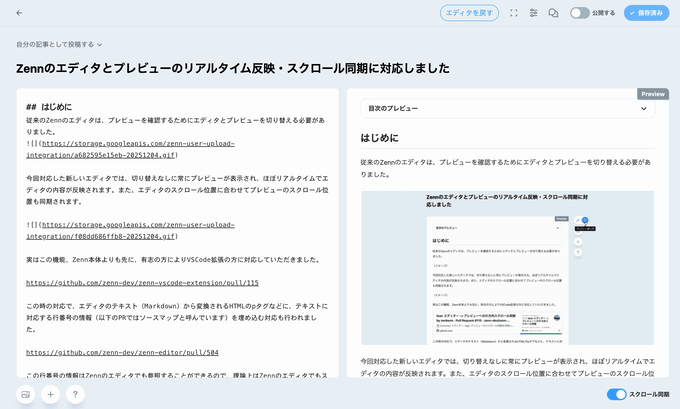Click the plus add button
The height and width of the screenshot is (409, 680).
click(50, 394)
